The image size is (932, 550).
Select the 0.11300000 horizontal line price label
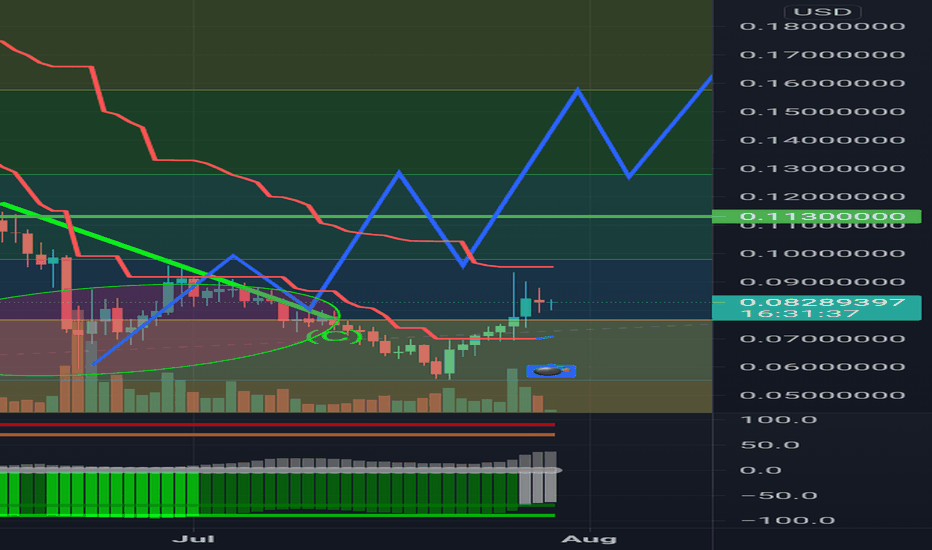(x=817, y=216)
